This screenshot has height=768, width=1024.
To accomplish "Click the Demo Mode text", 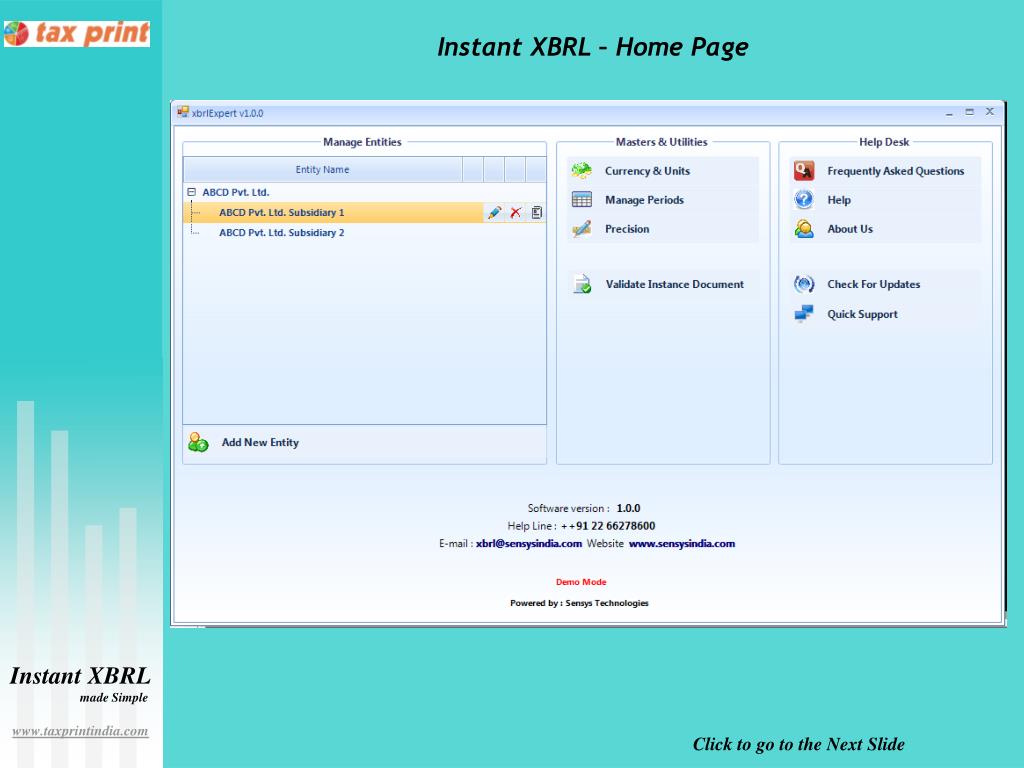I will pos(581,582).
